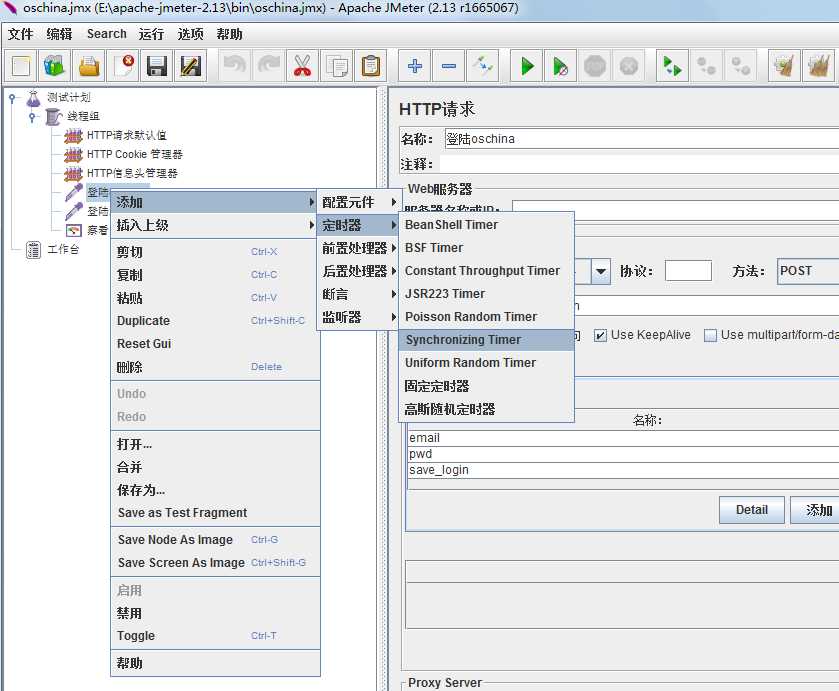Click the Paste clipboard icon
This screenshot has height=691, width=839.
coord(370,66)
